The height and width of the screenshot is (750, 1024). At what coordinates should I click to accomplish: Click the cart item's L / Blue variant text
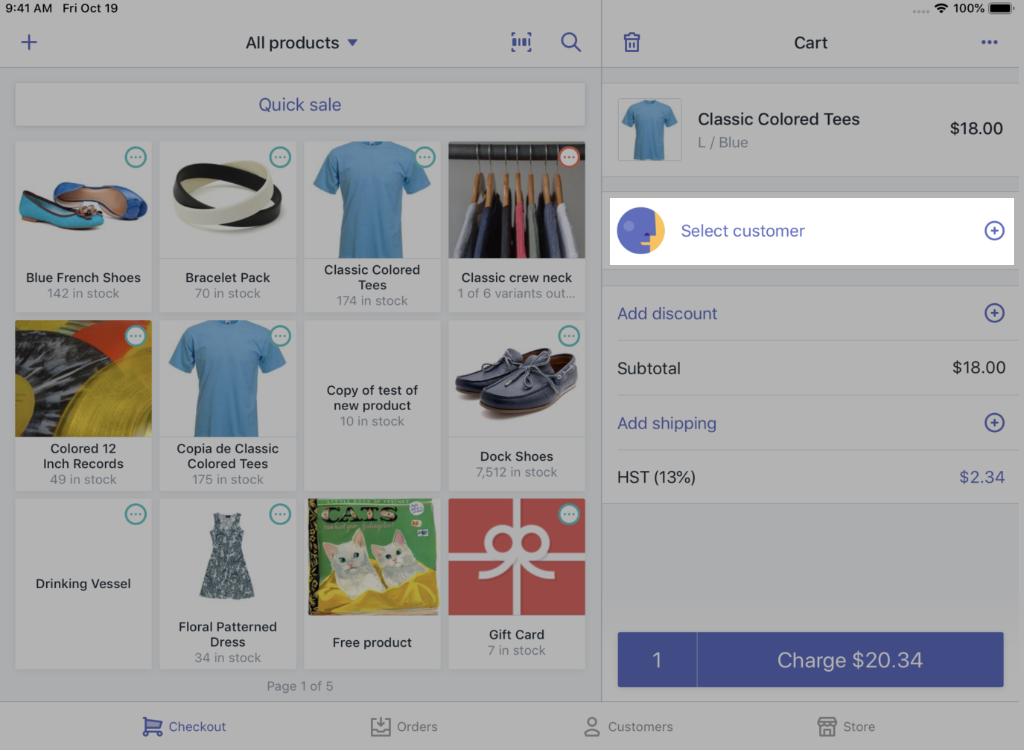(723, 142)
